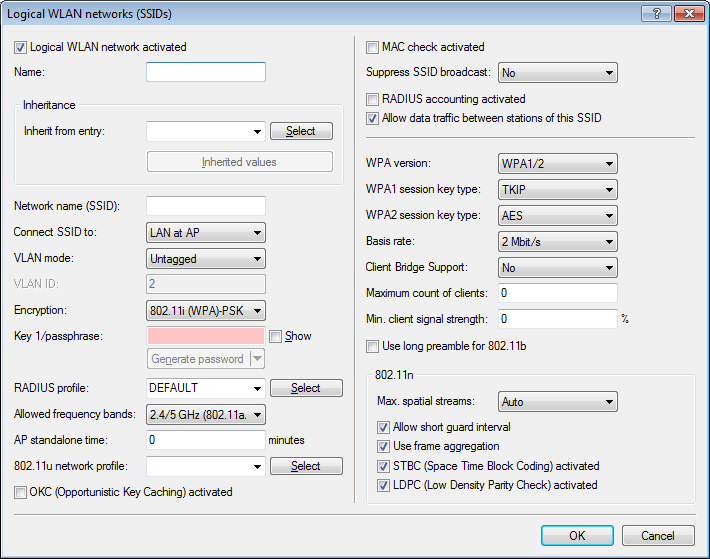The height and width of the screenshot is (559, 710).
Task: Open Max. spatial streams dropdown
Action: point(557,403)
